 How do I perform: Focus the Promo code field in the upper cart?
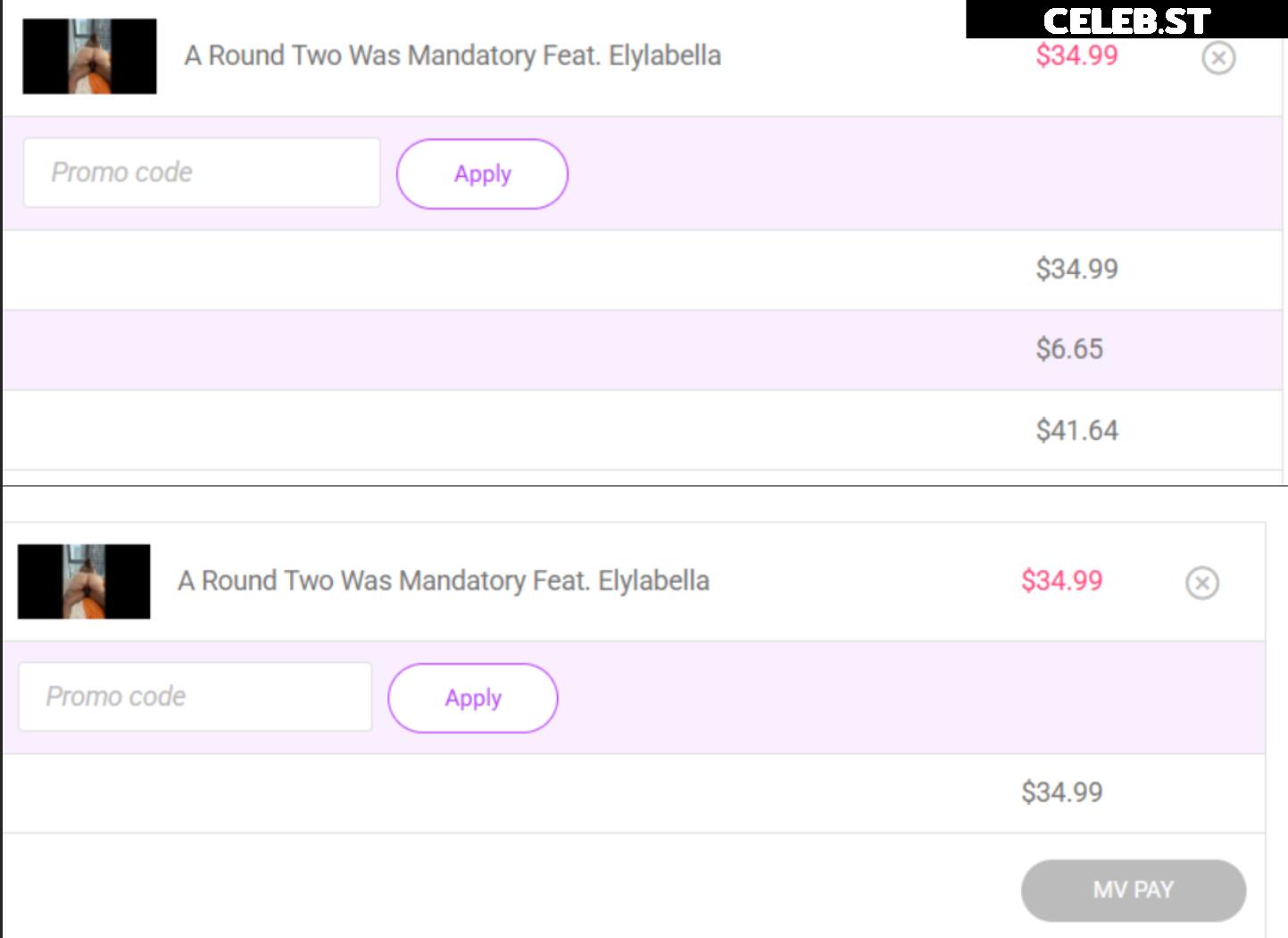202,172
